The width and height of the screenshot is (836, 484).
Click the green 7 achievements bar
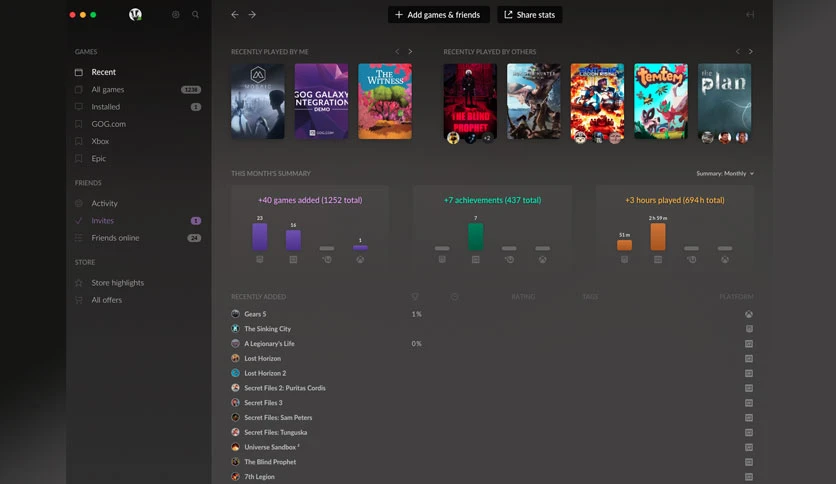(x=476, y=237)
